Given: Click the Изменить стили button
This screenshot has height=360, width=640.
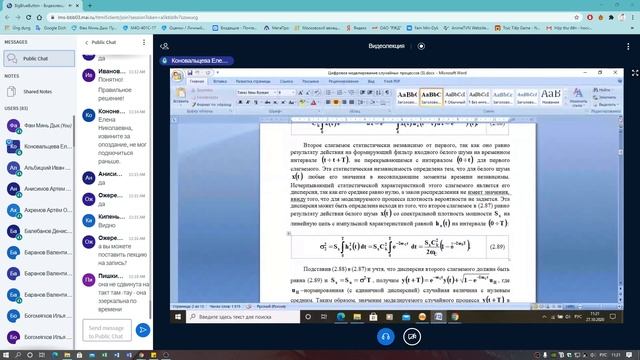Looking at the screenshot, I should tap(578, 97).
